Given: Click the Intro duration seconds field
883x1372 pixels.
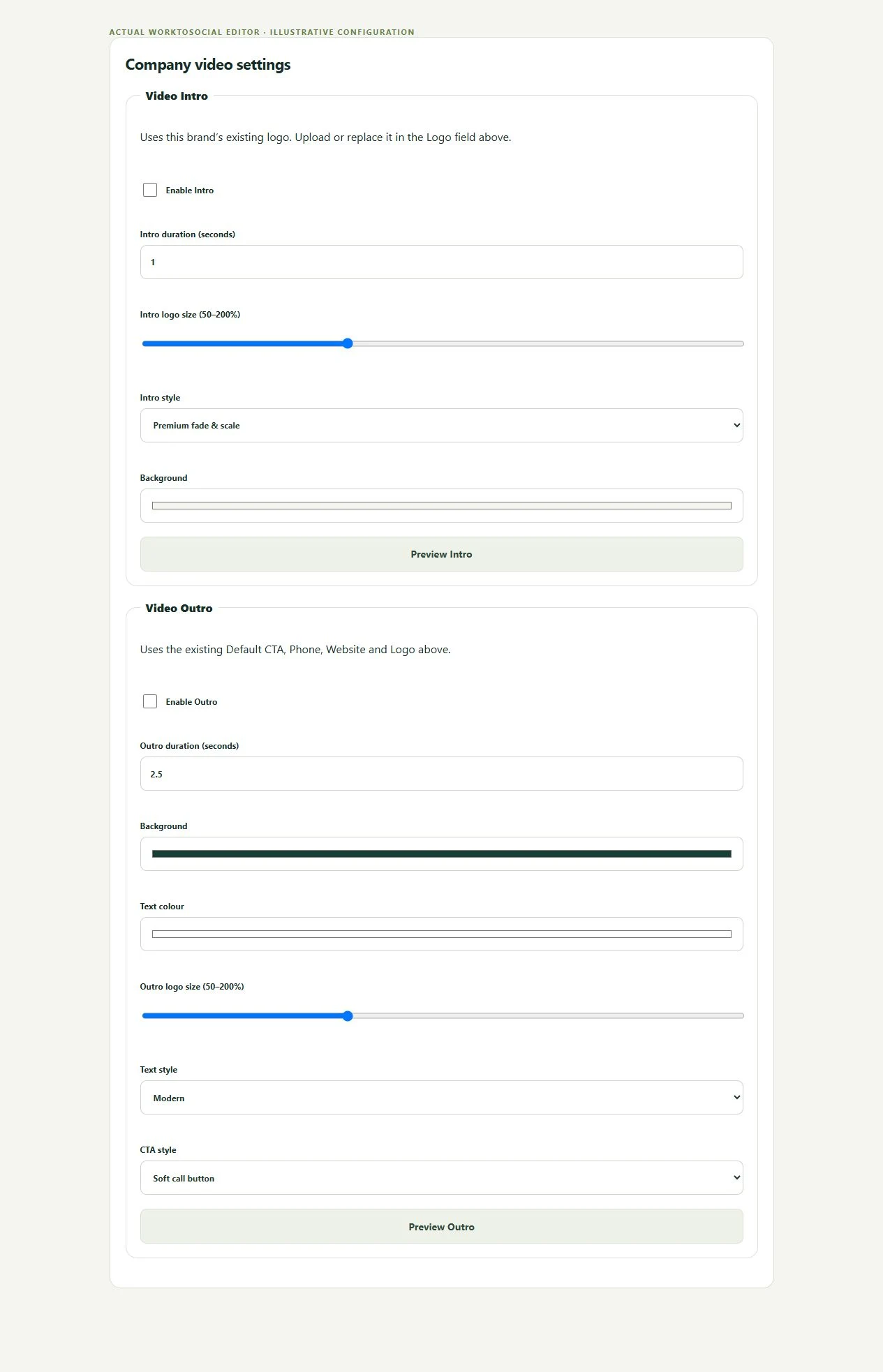Looking at the screenshot, I should pos(441,262).
